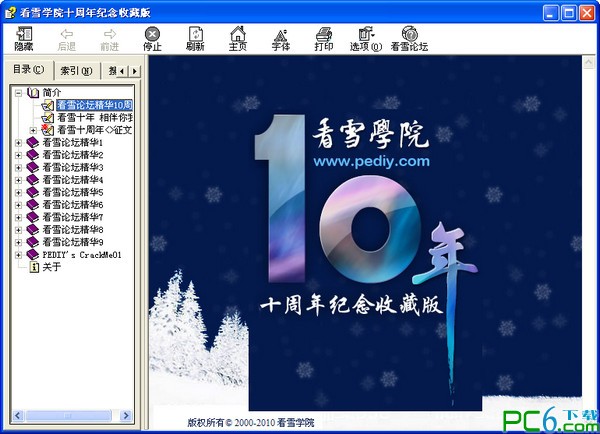Click the www.pediy.com link in the banner
The image size is (600, 434).
(x=372, y=161)
